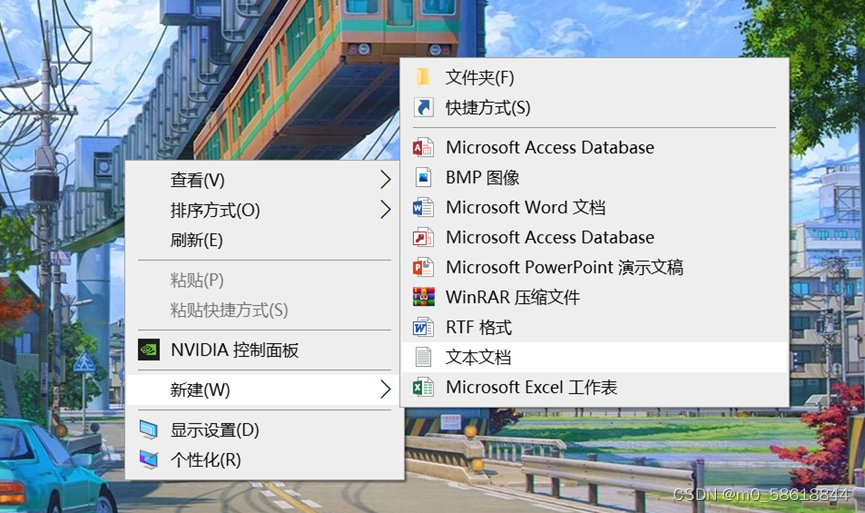865x513 pixels.
Task: Create a new RTF 格式 file
Action: tap(595, 327)
